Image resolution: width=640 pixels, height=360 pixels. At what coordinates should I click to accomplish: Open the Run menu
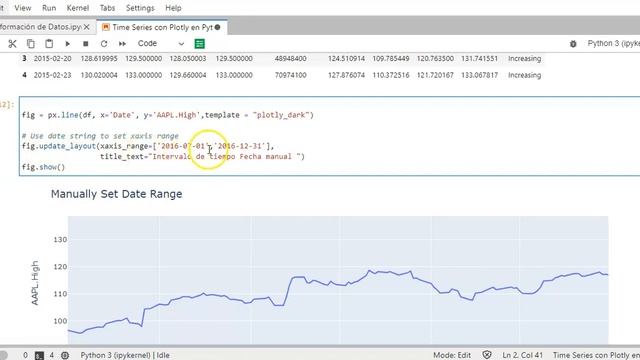[x=49, y=8]
